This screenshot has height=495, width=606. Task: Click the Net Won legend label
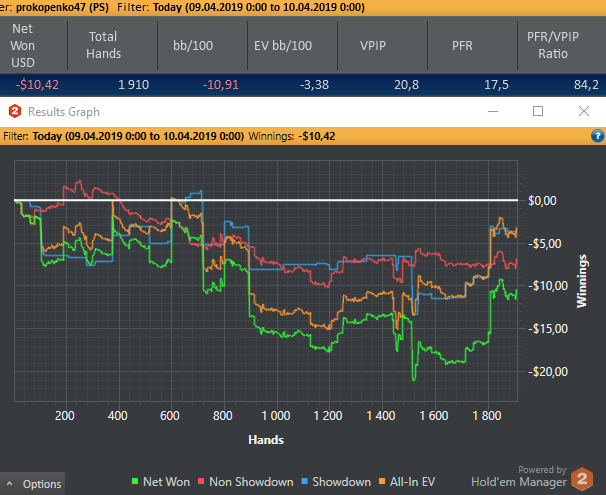167,482
